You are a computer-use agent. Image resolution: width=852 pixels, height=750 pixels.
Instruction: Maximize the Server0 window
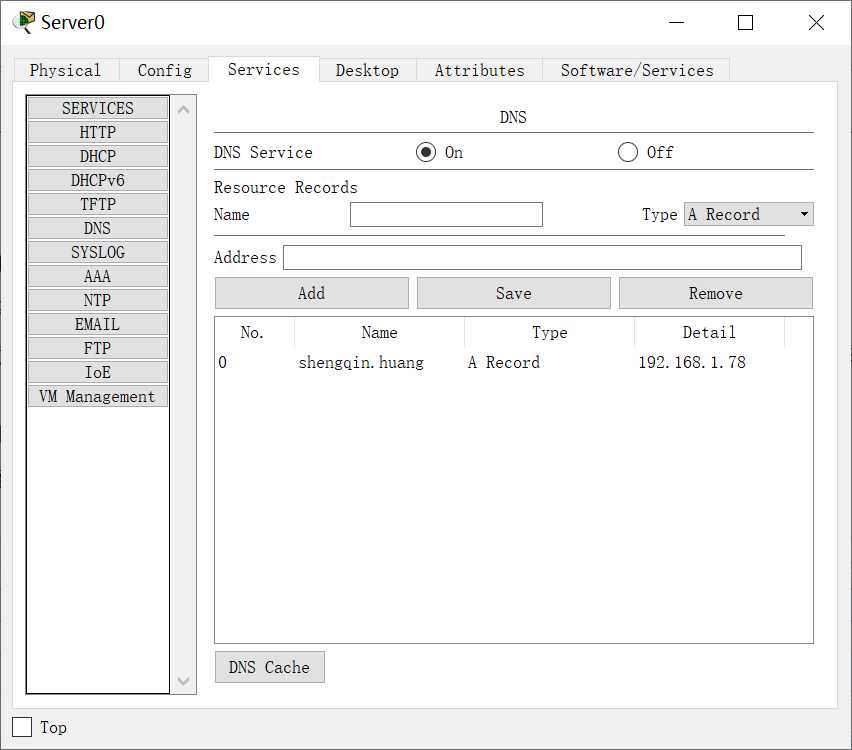tap(745, 22)
